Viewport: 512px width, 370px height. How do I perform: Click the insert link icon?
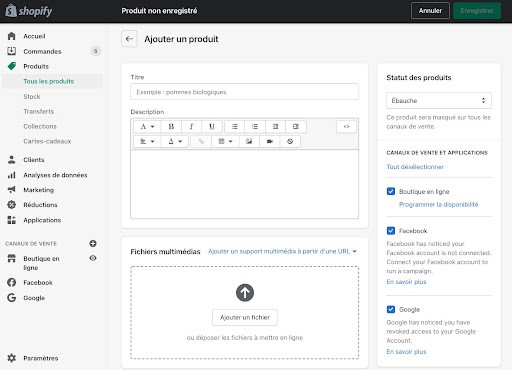(x=201, y=141)
